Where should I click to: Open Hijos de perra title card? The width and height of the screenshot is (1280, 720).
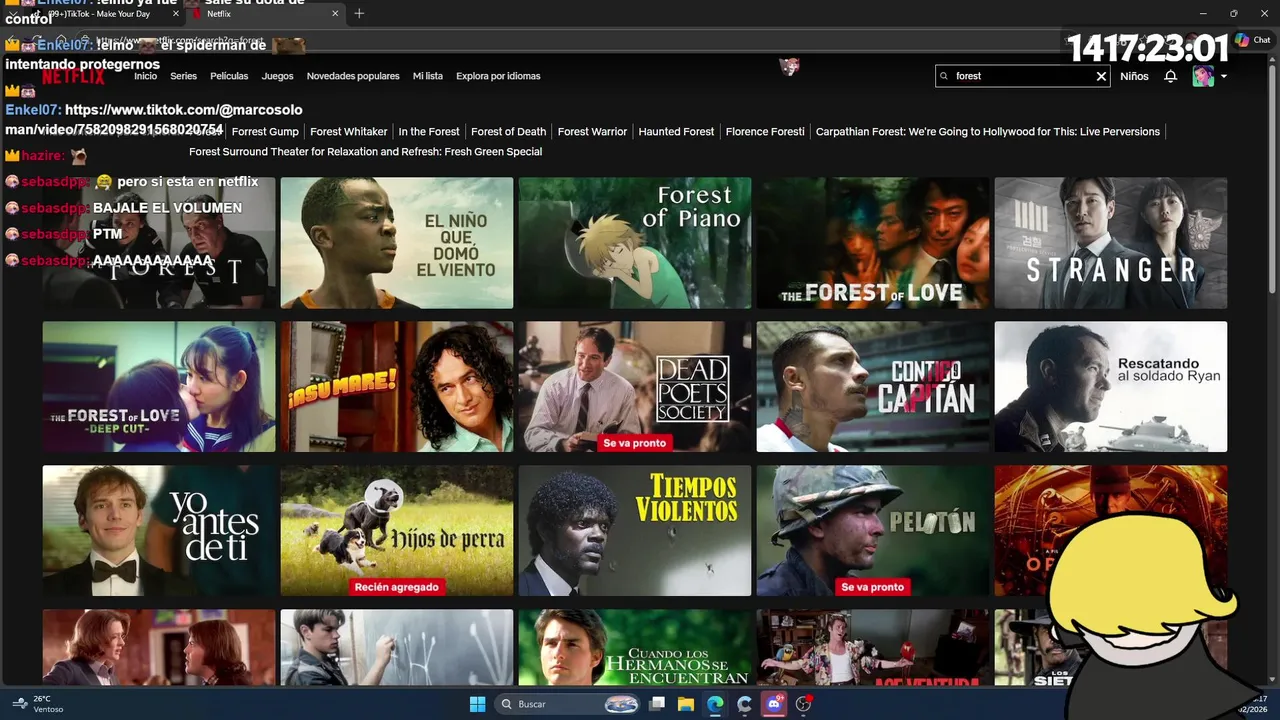[397, 531]
